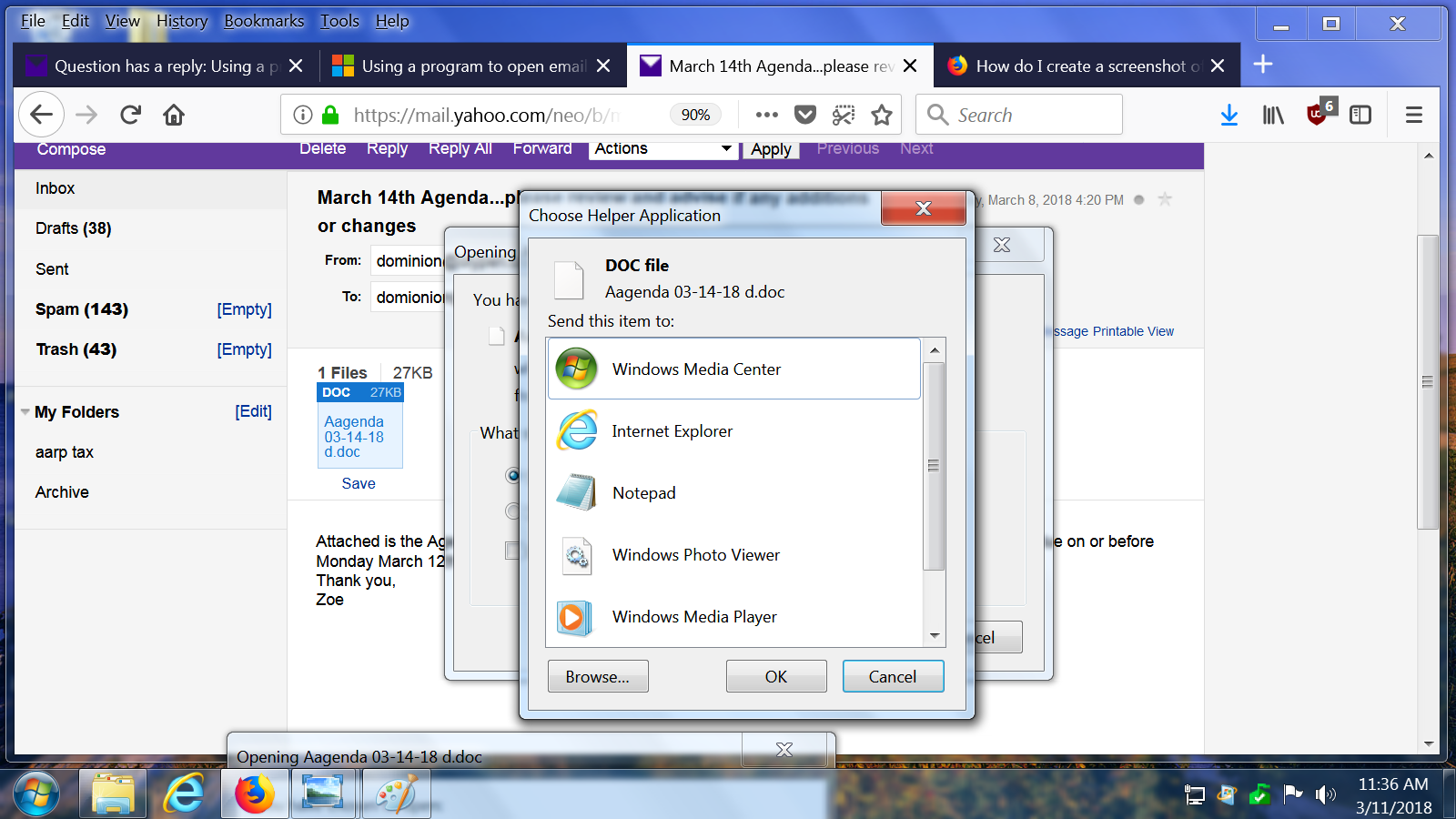Reload the current Yahoo Mail page
The image size is (1456, 819).
130,115
